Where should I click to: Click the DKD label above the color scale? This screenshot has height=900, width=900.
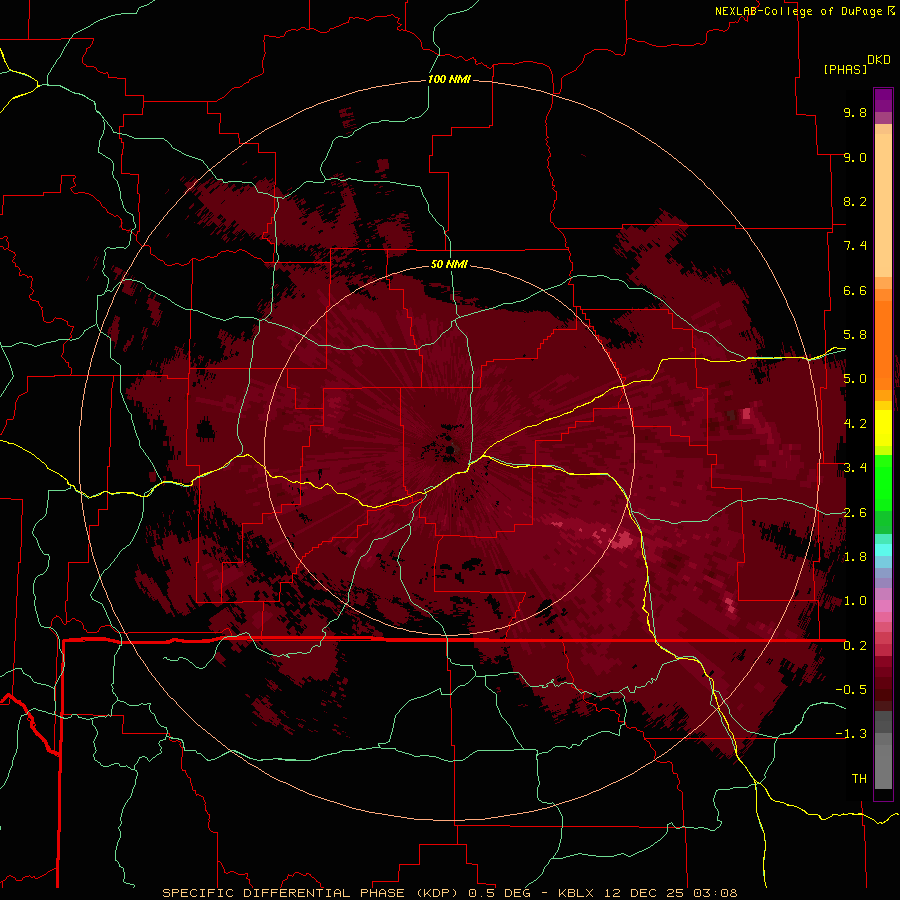tap(879, 60)
